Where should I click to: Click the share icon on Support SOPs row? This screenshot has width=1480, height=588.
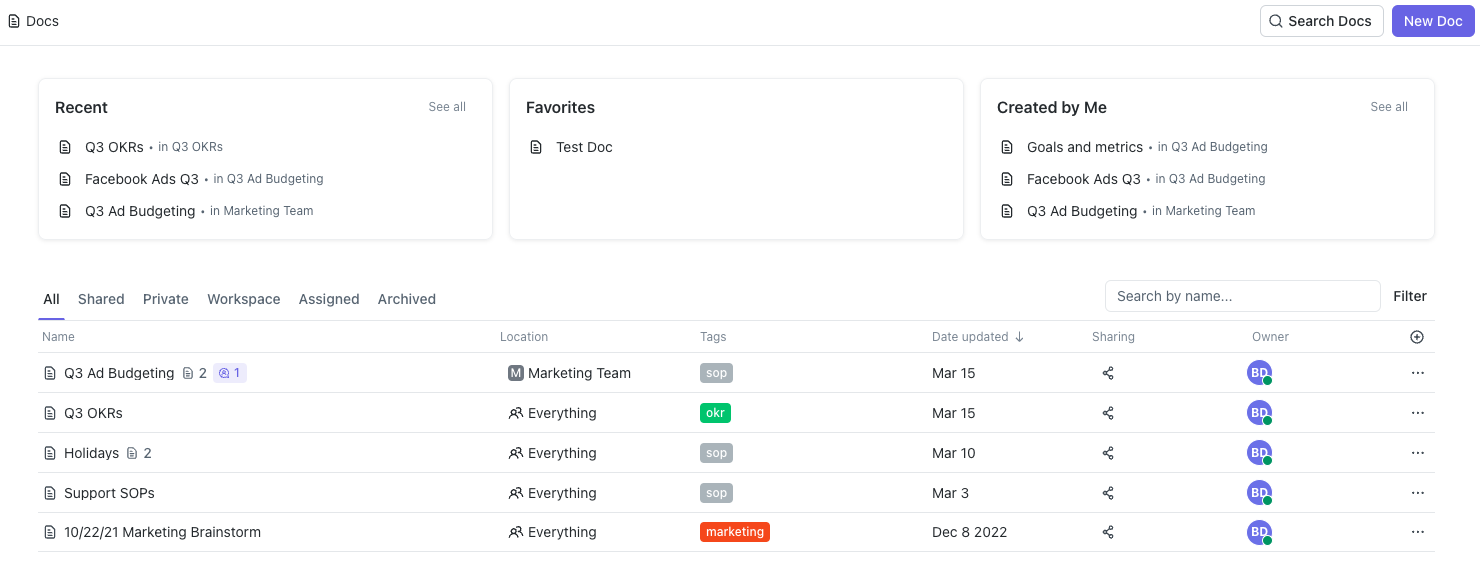1108,492
